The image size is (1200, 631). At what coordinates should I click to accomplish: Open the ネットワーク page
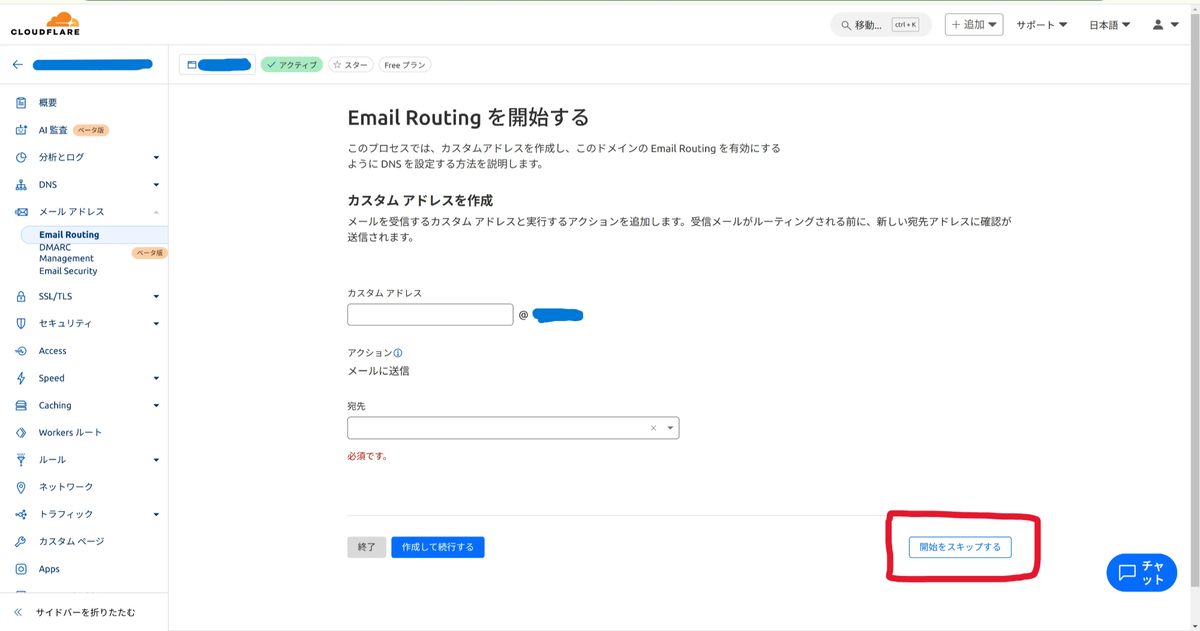click(x=66, y=487)
